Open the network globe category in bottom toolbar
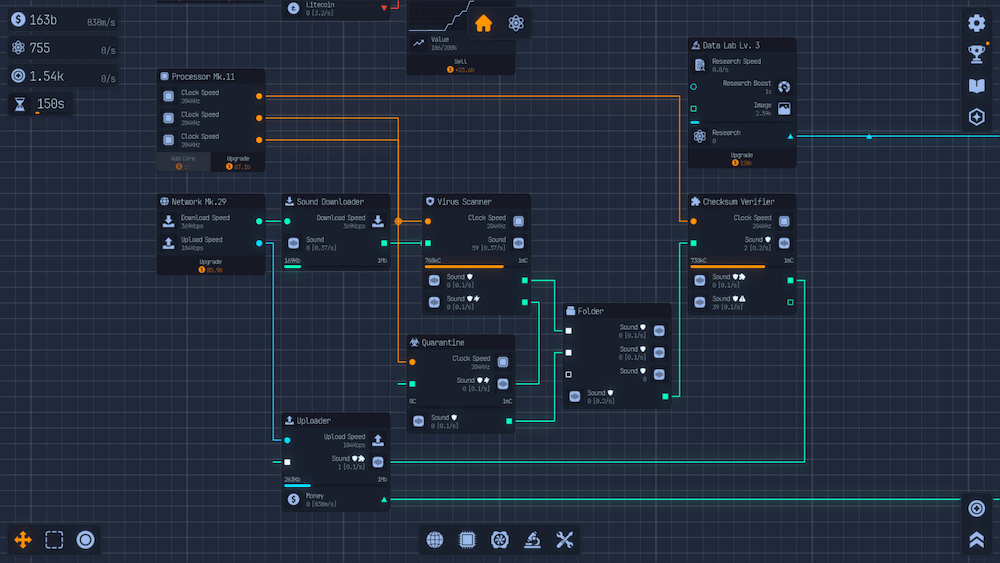 pos(435,540)
